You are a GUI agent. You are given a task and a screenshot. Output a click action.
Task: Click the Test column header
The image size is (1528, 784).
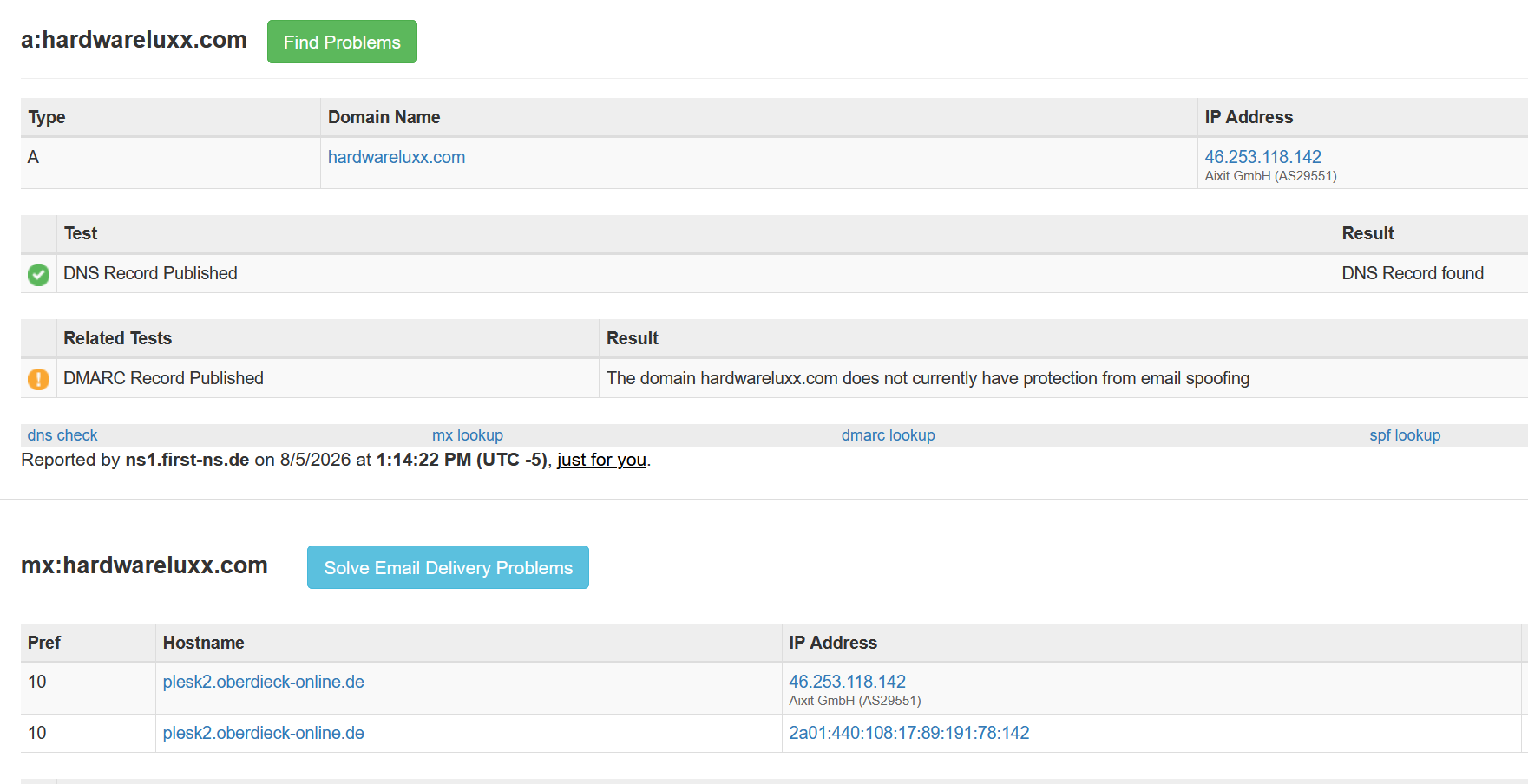point(81,233)
